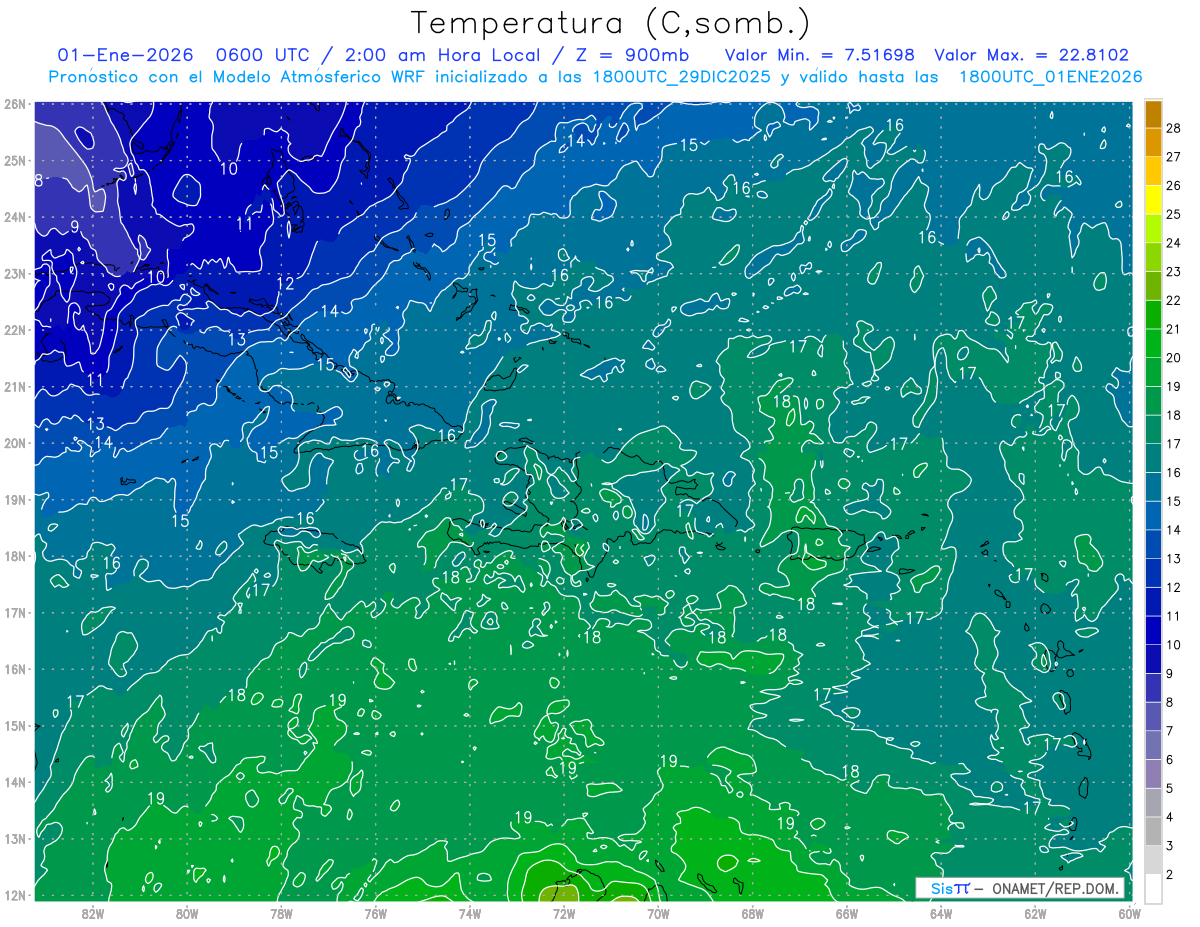Click the purple swatch between 5 and 6
The height and width of the screenshot is (927, 1200).
(1153, 773)
